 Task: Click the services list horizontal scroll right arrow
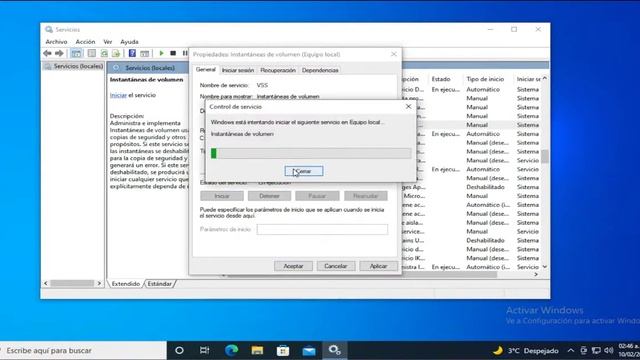536,275
